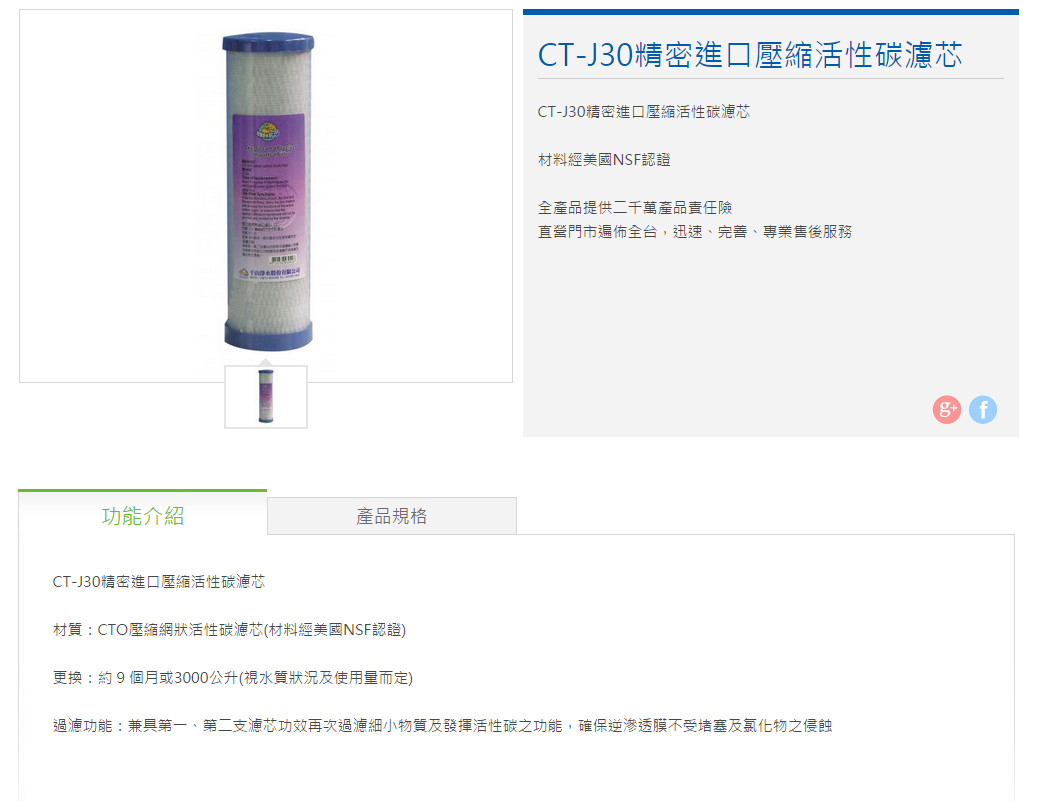
Task: Click the blue bottom cap of the filter
Action: (x=268, y=335)
